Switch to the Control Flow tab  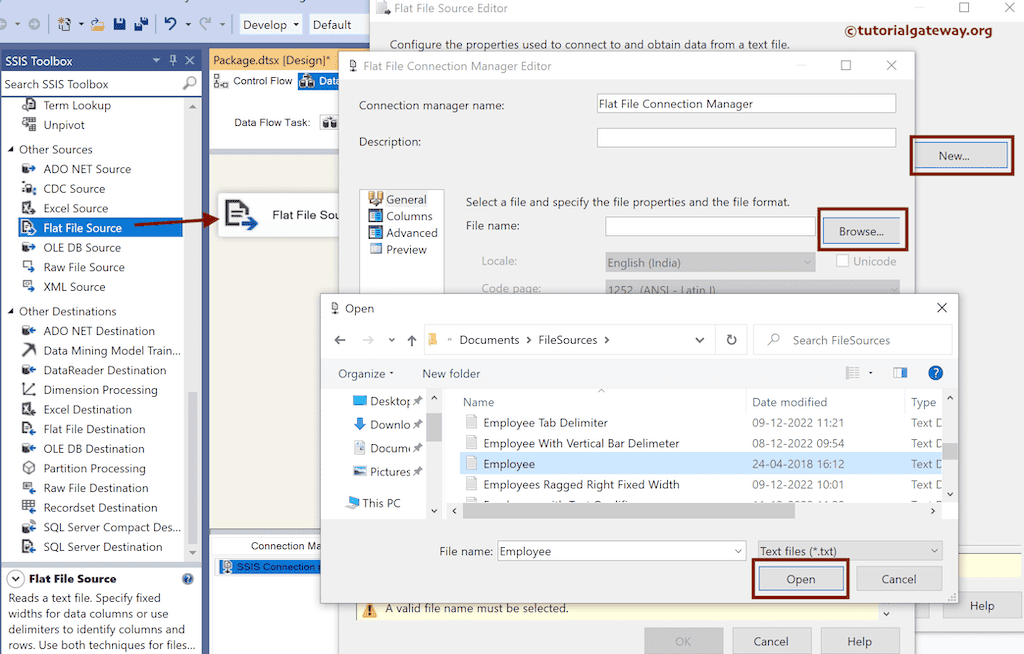tap(254, 81)
